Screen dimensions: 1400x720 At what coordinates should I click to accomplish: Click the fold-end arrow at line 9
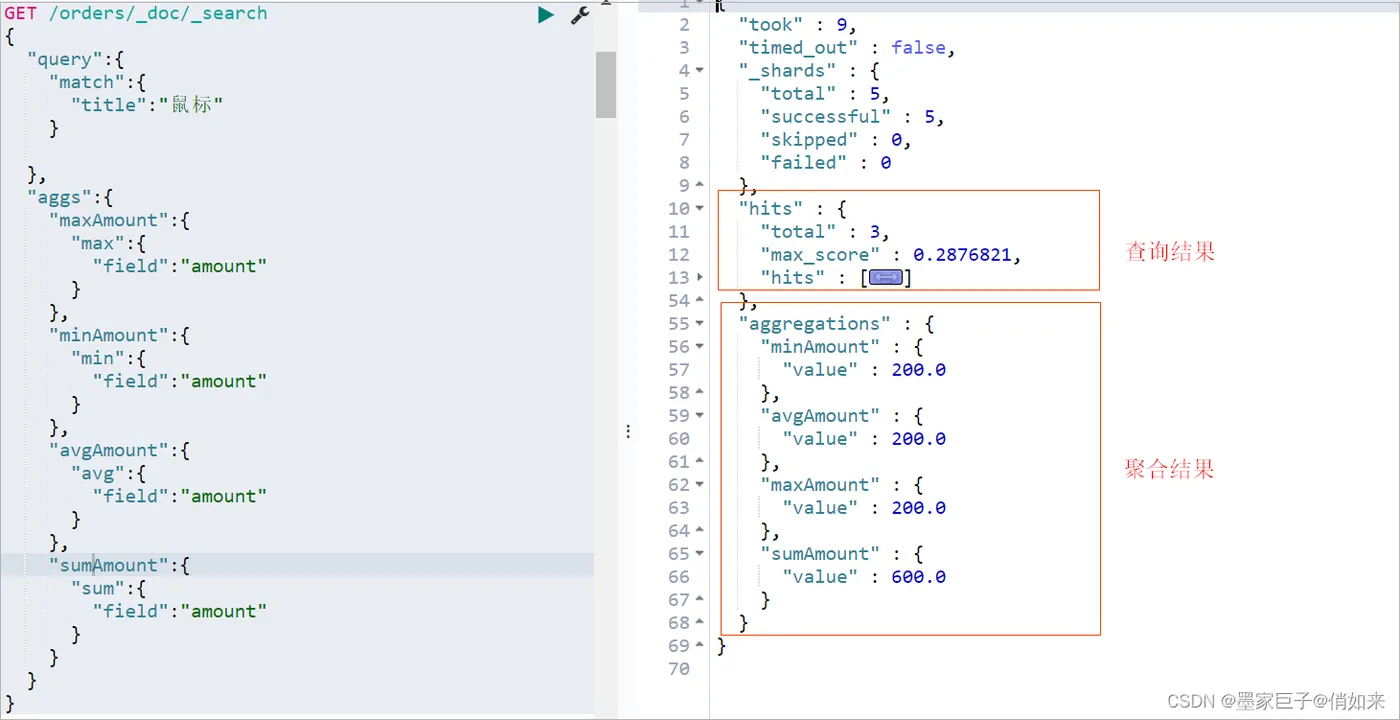(x=699, y=185)
